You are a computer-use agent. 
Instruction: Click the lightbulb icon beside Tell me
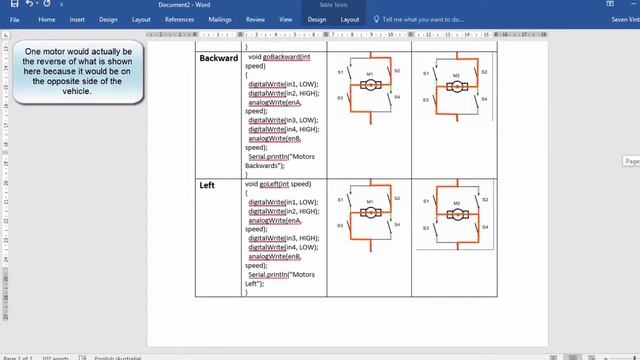pyautogui.click(x=376, y=19)
